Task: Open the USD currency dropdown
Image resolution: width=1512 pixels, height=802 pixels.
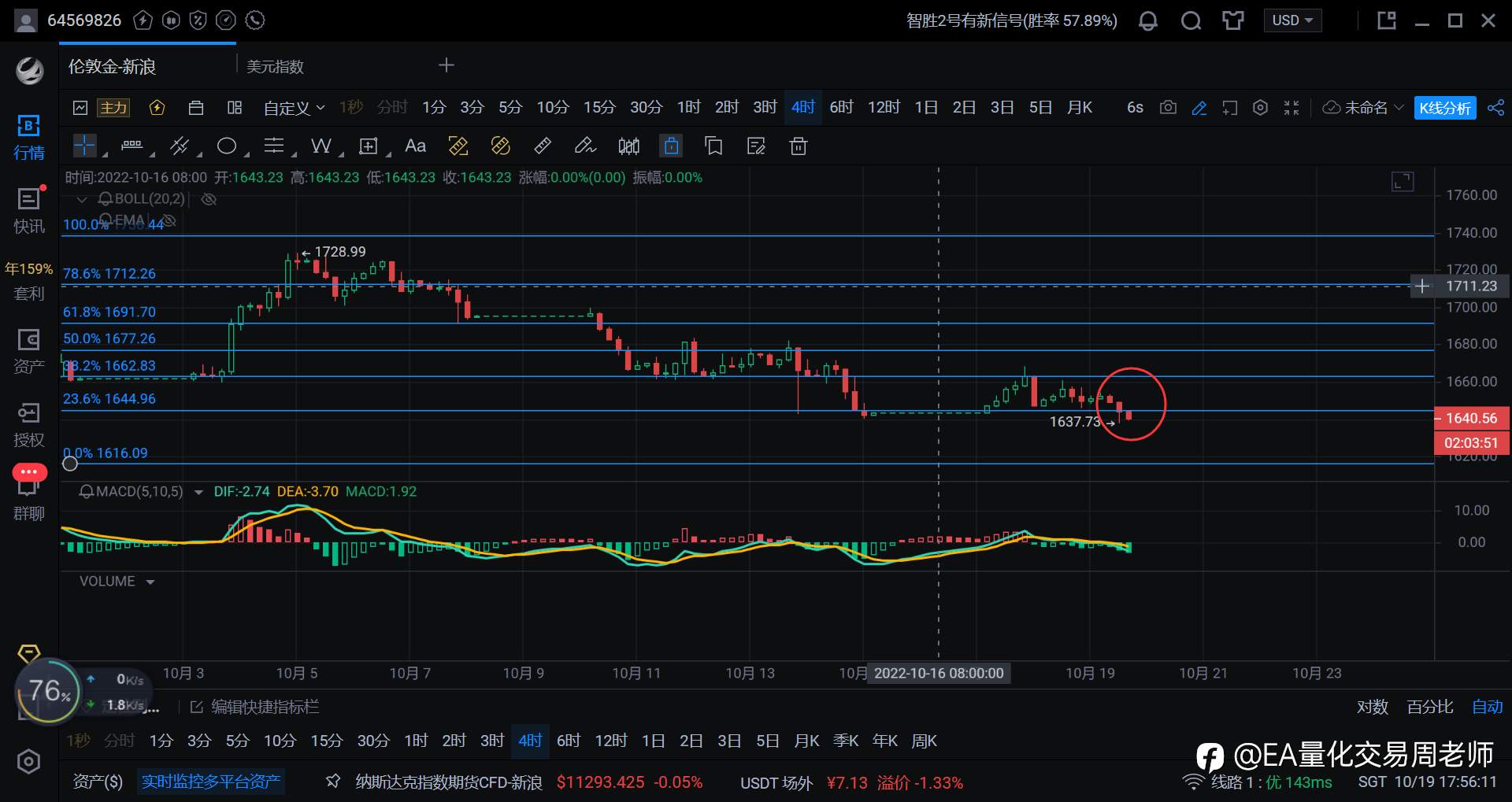Action: click(1292, 20)
